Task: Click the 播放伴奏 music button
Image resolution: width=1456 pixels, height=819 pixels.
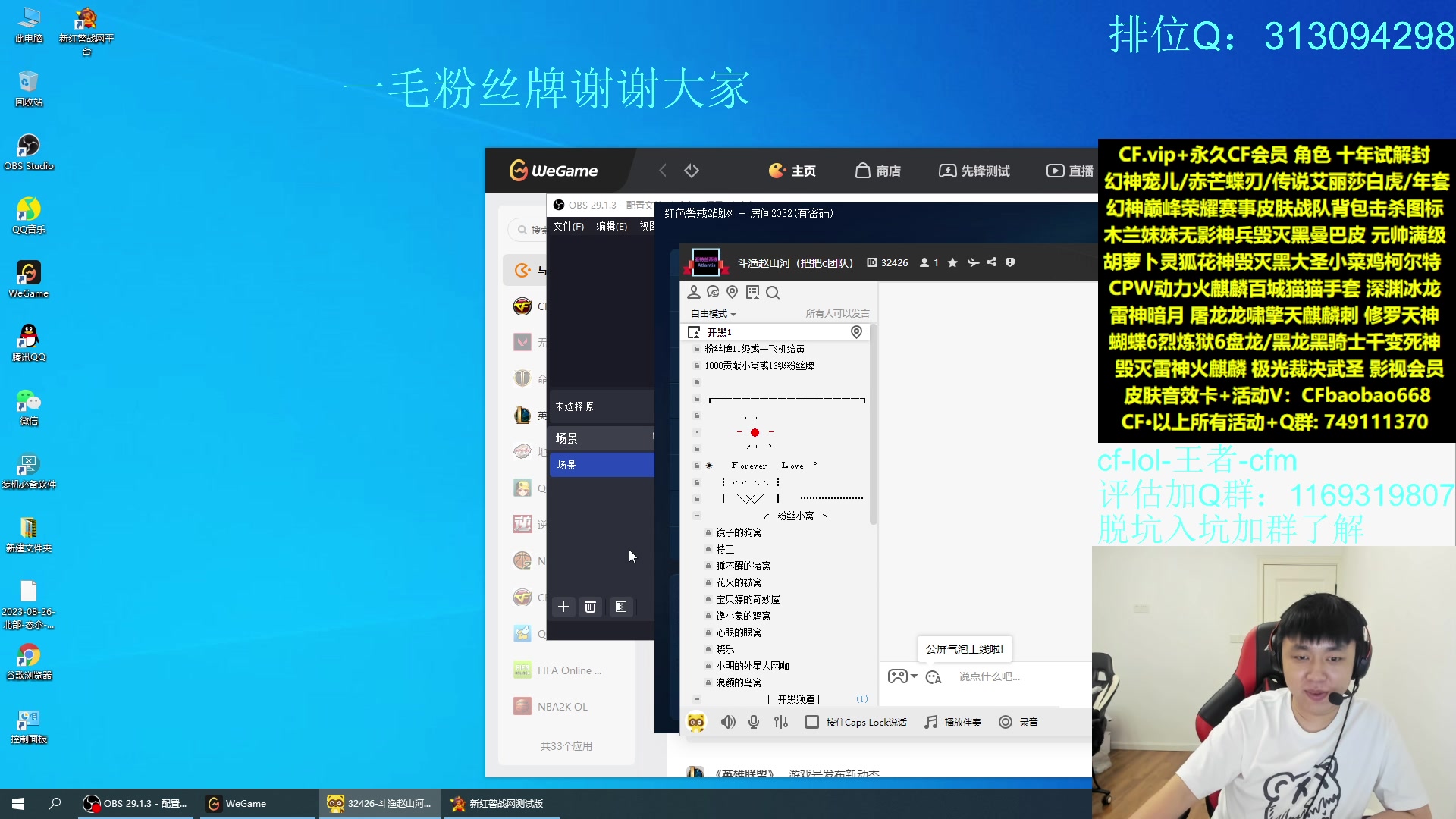Action: click(x=952, y=722)
